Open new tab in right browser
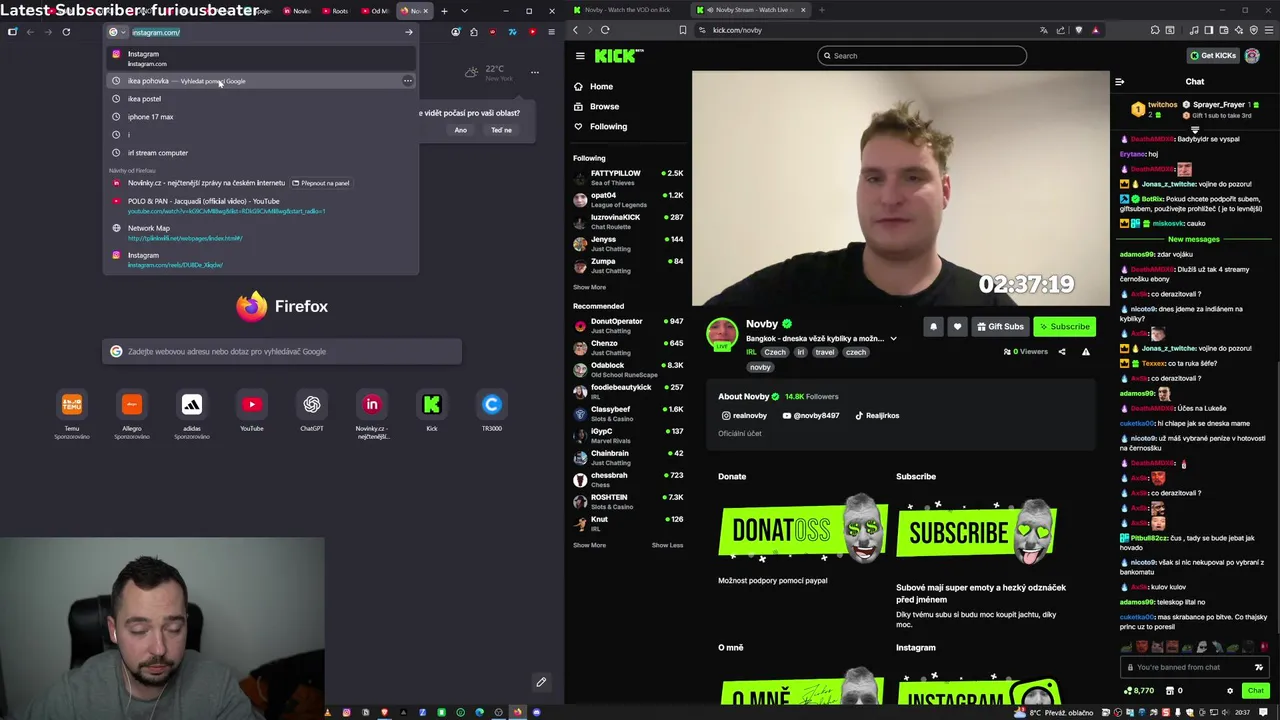This screenshot has height=720, width=1280. point(821,10)
